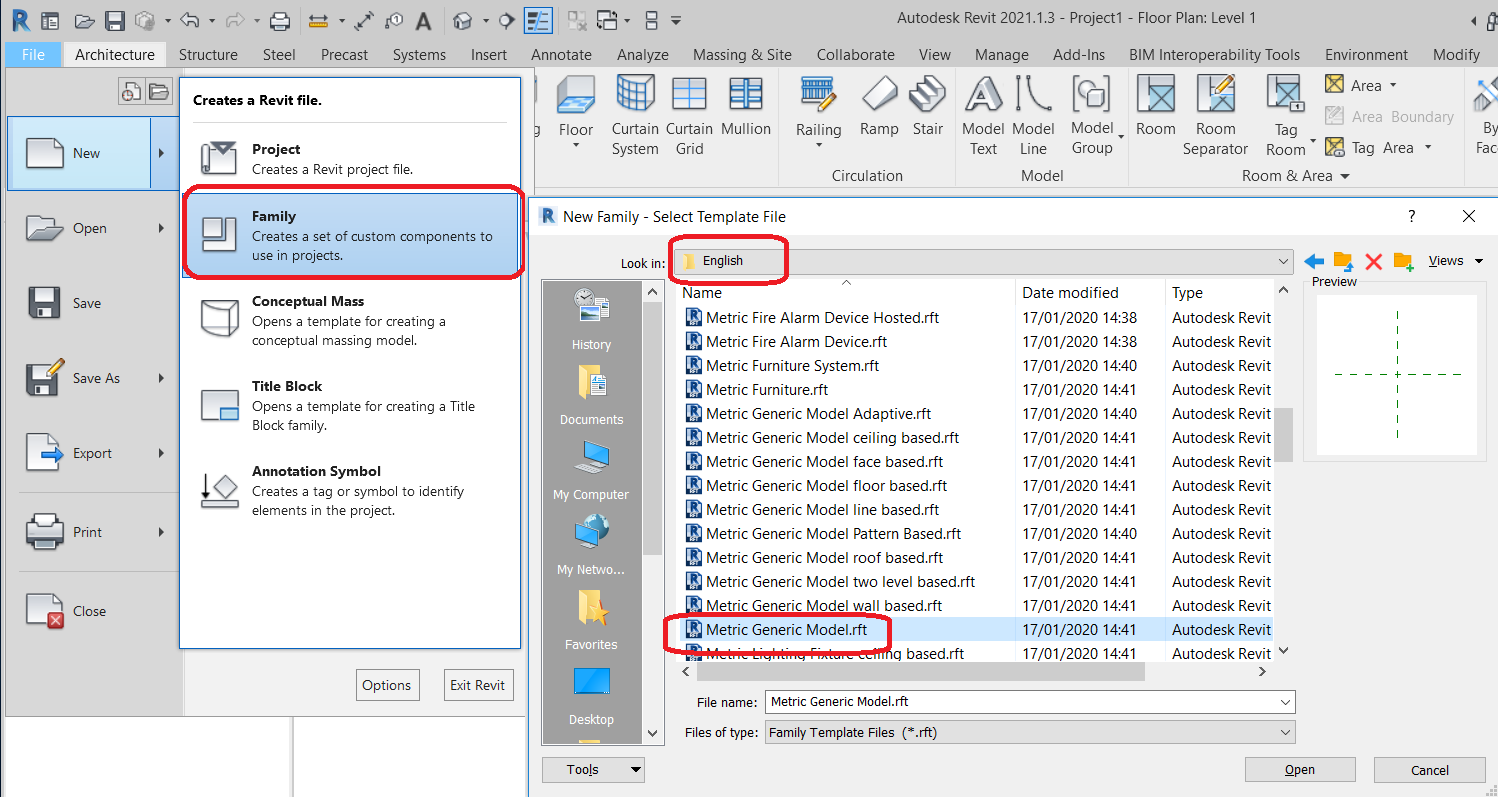The height and width of the screenshot is (797, 1498).
Task: Open the Manage ribbon tab
Action: pos(1001,55)
